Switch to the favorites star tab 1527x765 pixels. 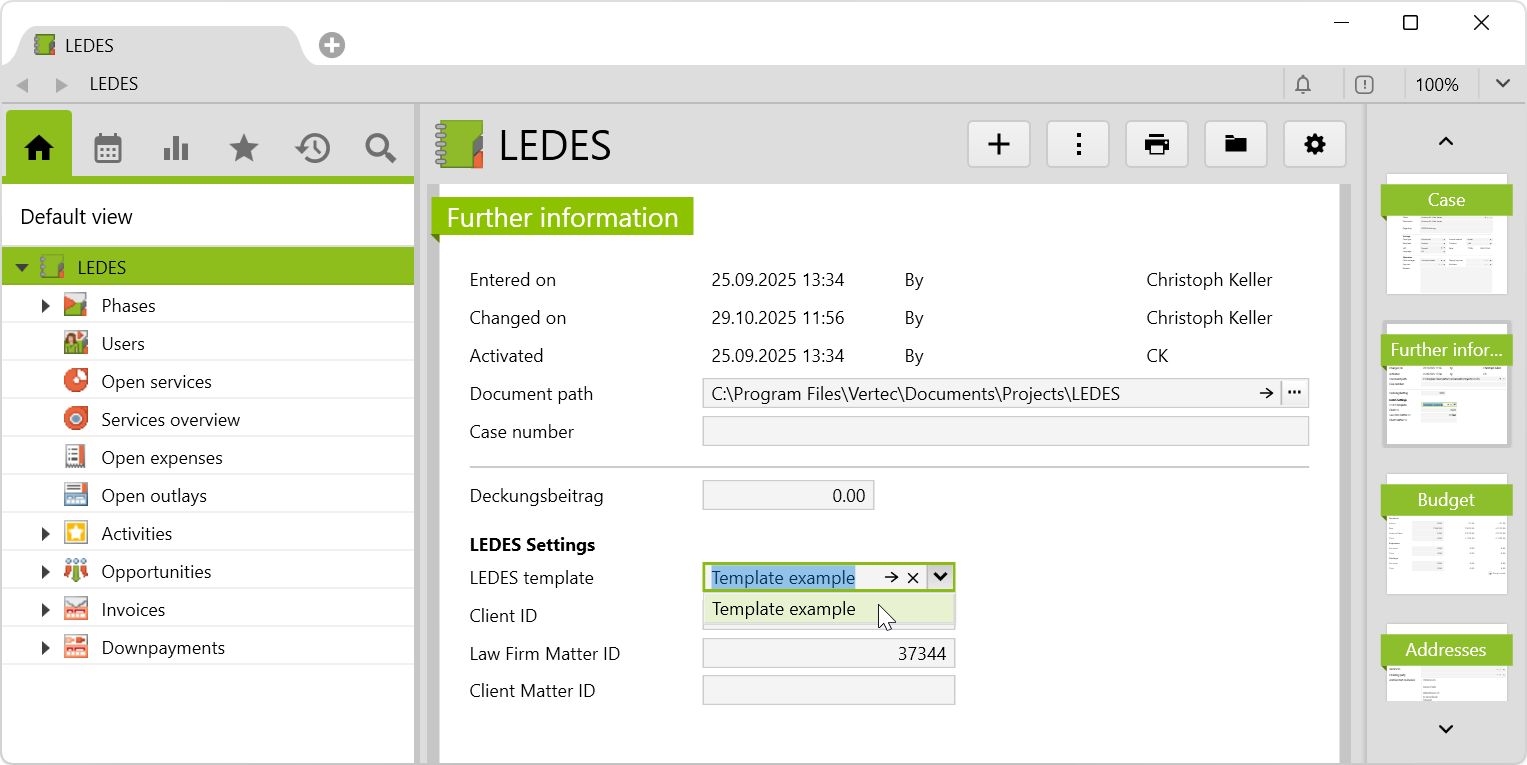(x=244, y=149)
